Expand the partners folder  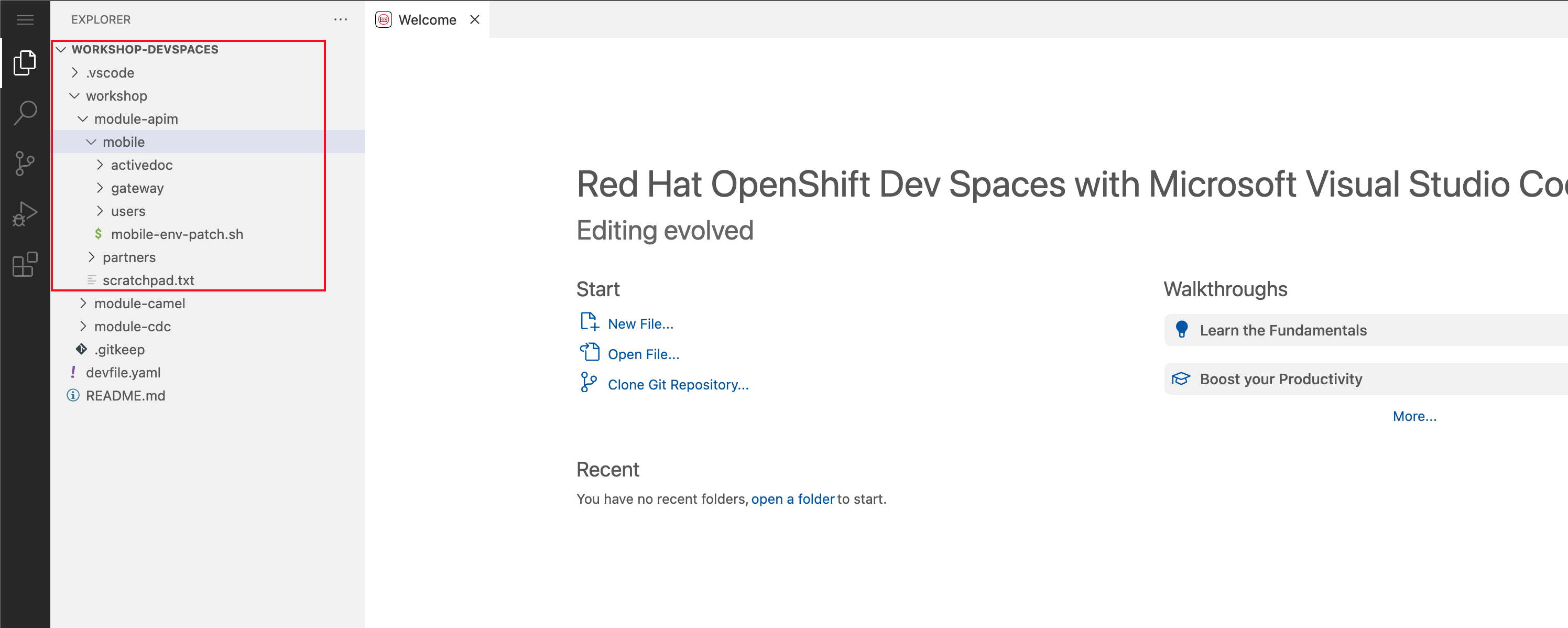pyautogui.click(x=128, y=257)
